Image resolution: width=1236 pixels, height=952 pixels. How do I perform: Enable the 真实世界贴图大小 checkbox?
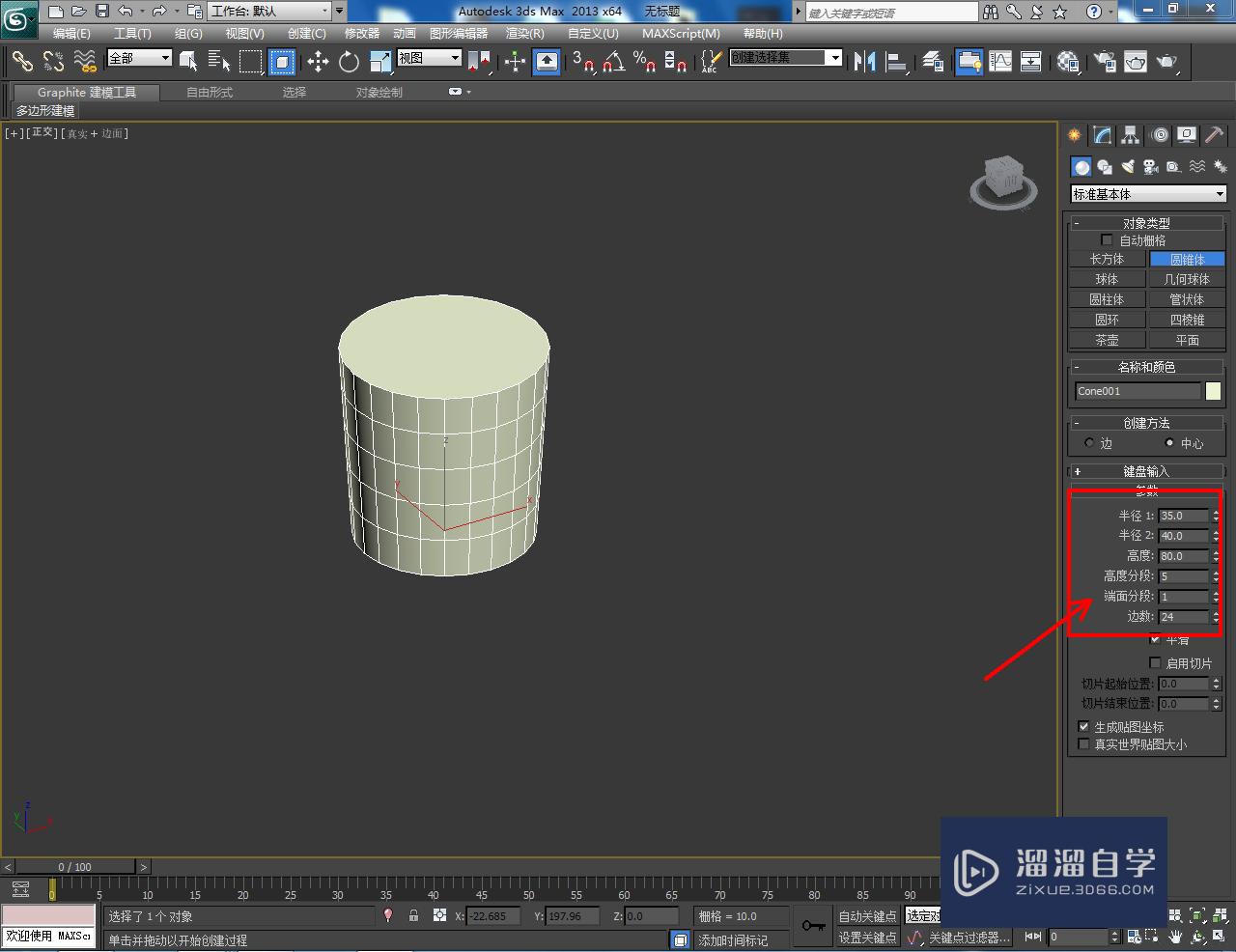(x=1083, y=744)
